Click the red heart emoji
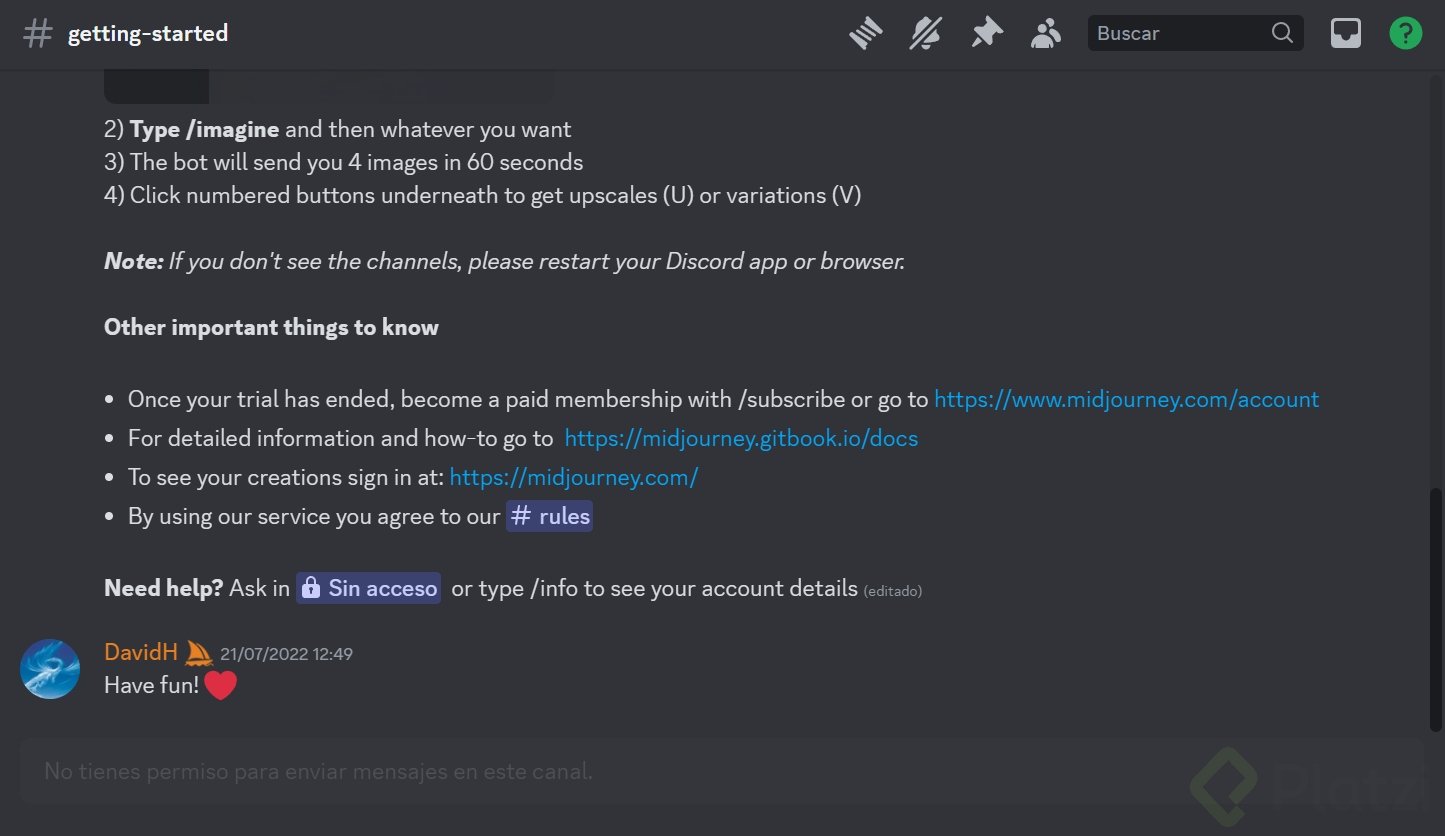This screenshot has width=1445, height=836. click(x=221, y=686)
